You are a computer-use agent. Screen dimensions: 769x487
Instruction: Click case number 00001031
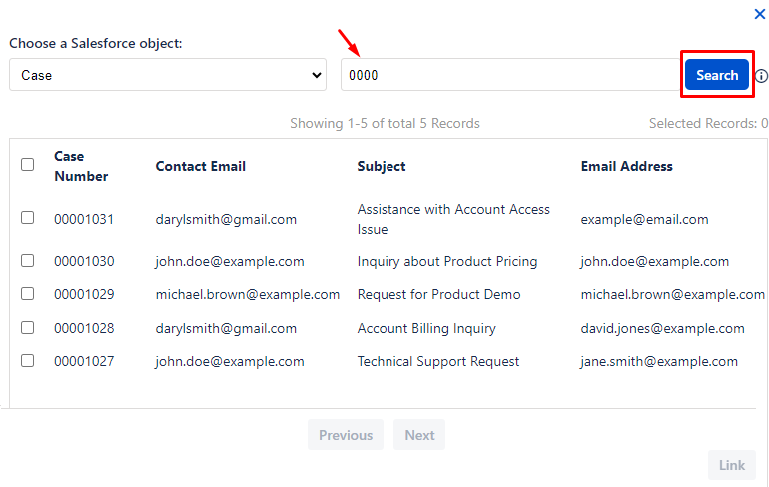(x=84, y=219)
